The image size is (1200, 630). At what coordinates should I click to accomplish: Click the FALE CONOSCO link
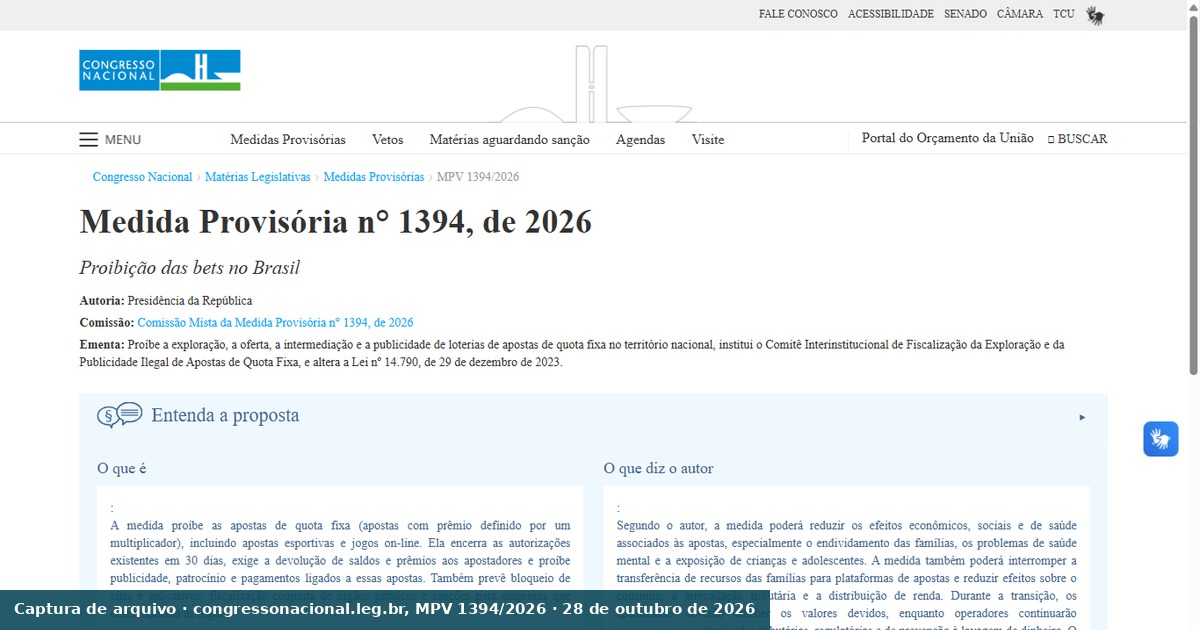[798, 14]
